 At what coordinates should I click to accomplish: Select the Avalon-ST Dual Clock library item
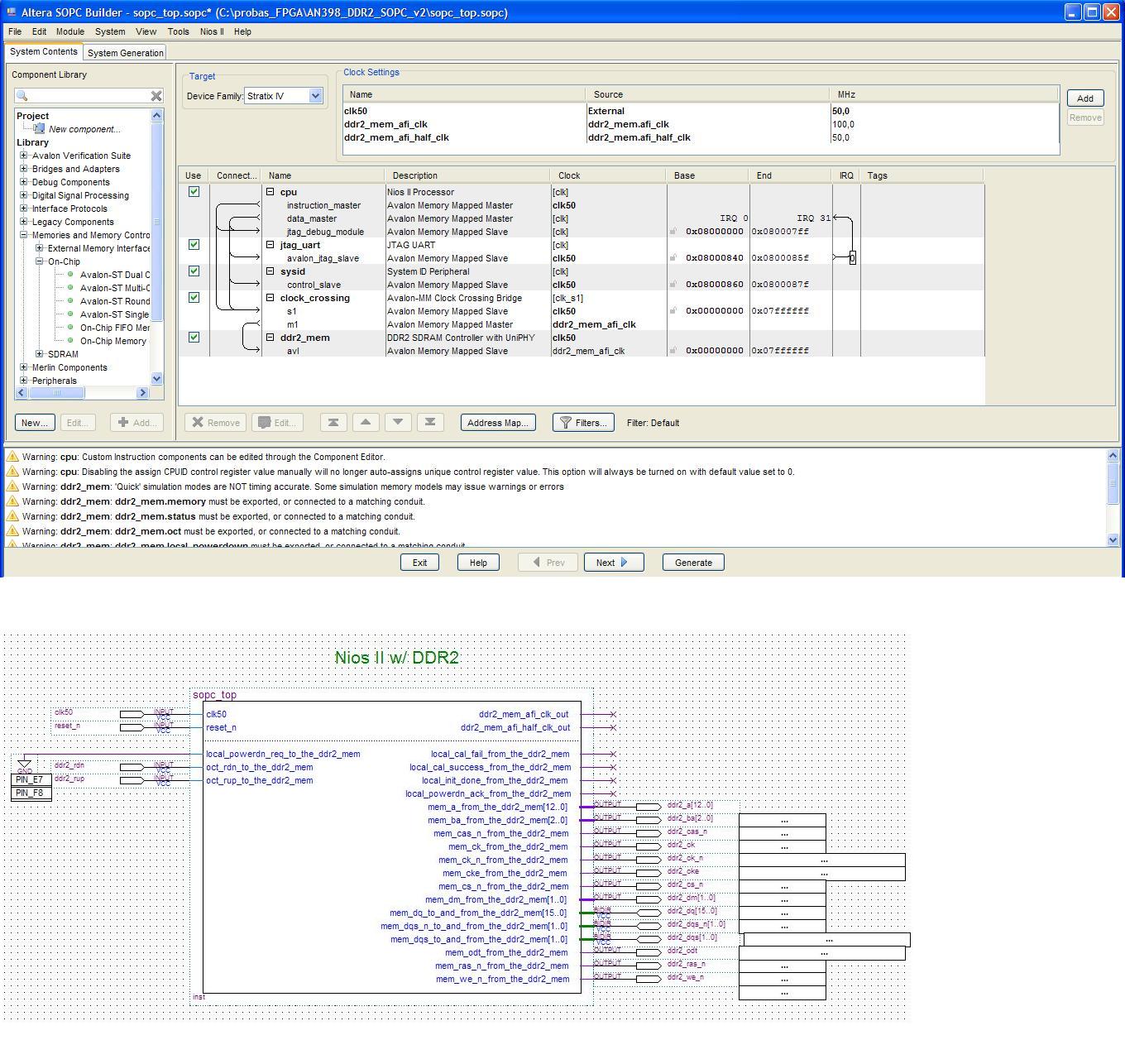[115, 275]
